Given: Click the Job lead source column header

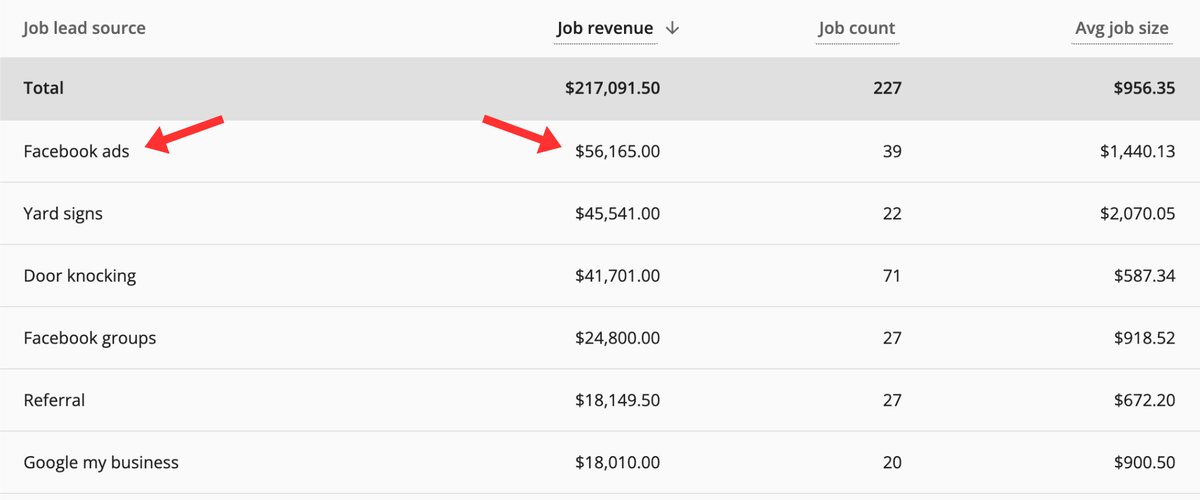Looking at the screenshot, I should tap(84, 28).
